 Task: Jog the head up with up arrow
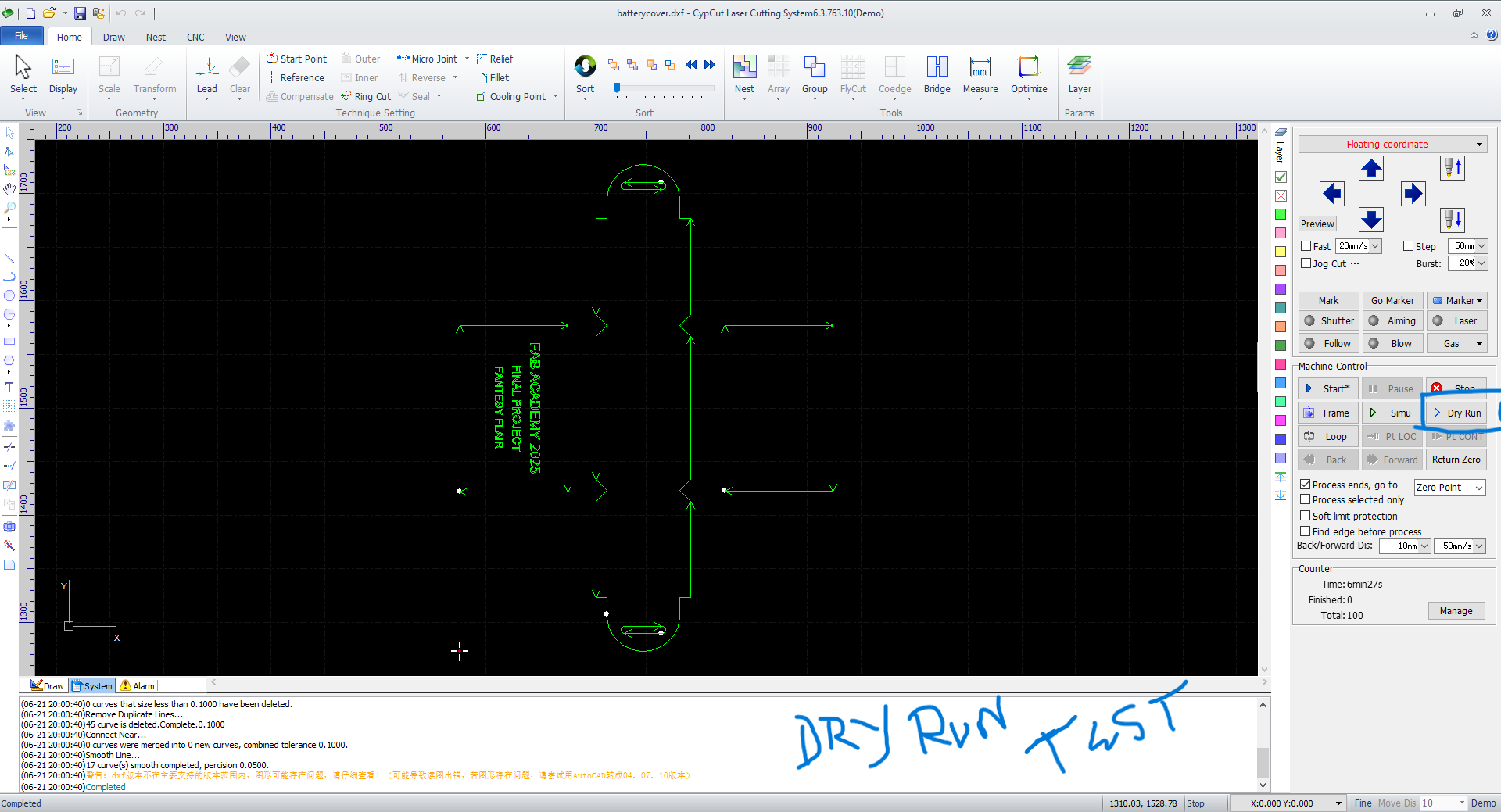pyautogui.click(x=1371, y=168)
